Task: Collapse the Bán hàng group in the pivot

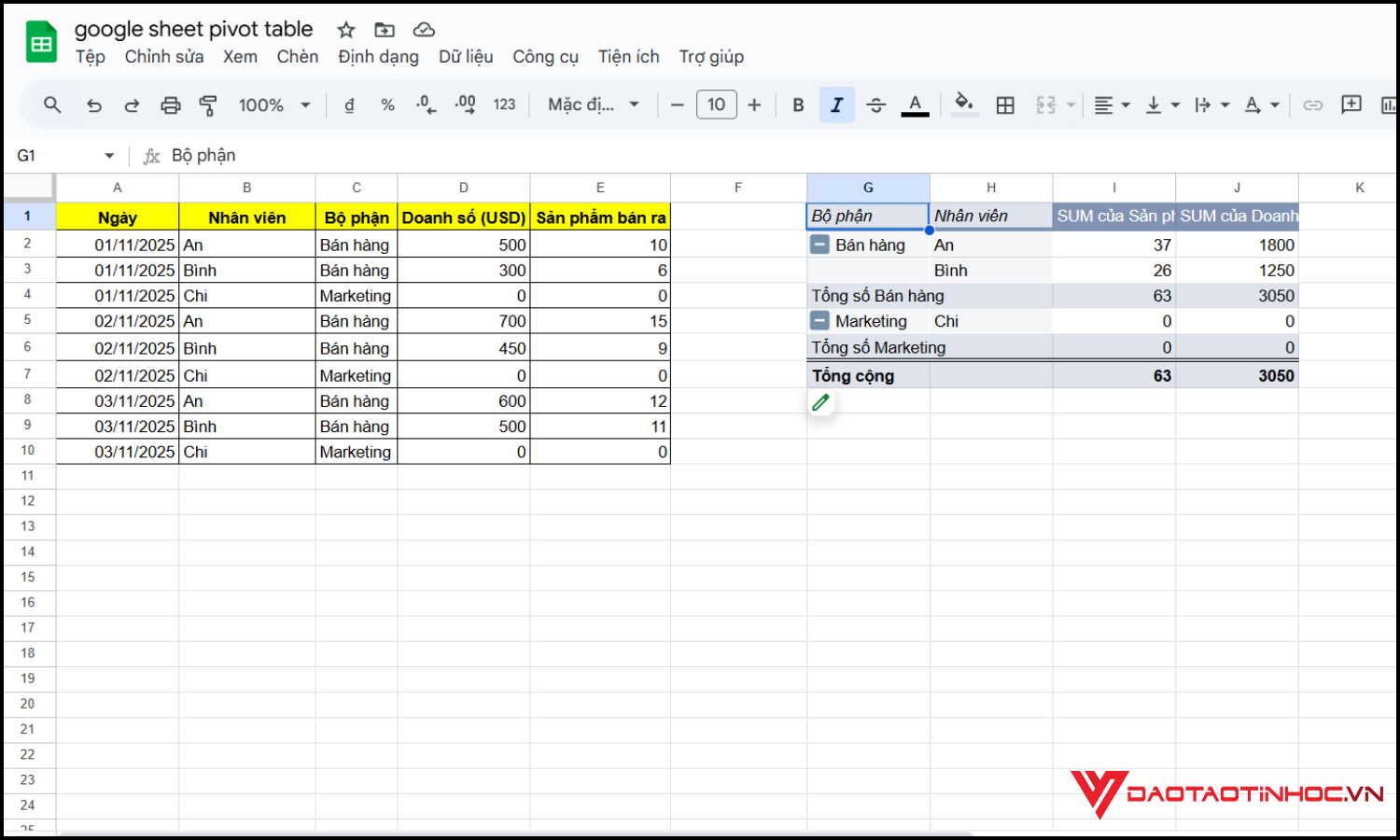Action: click(819, 245)
